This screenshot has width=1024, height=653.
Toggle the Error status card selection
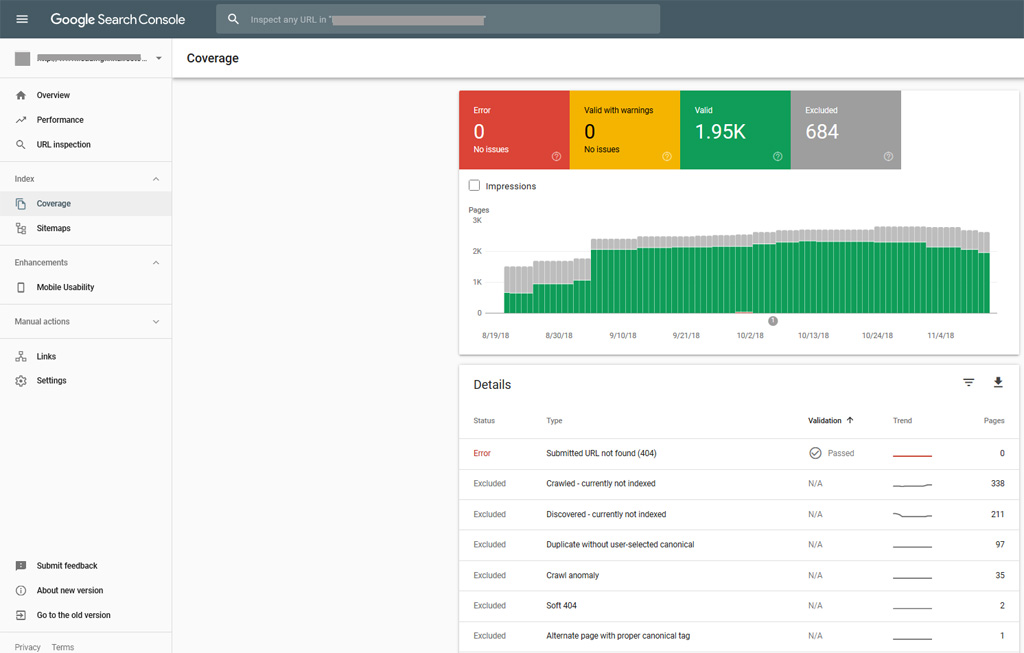click(514, 130)
